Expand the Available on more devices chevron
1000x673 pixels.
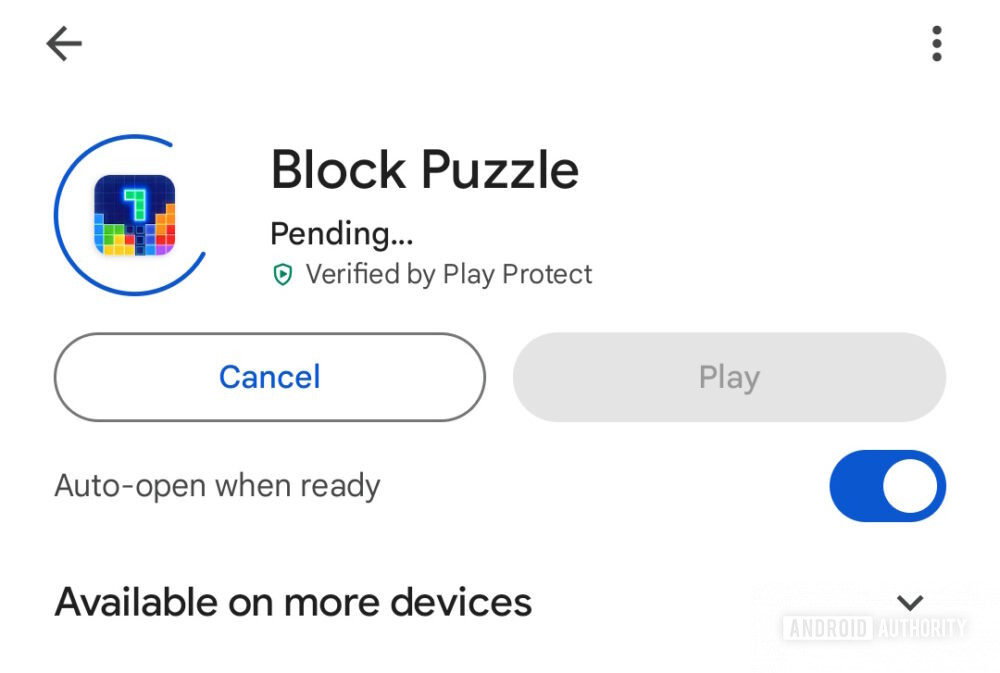pos(909,602)
